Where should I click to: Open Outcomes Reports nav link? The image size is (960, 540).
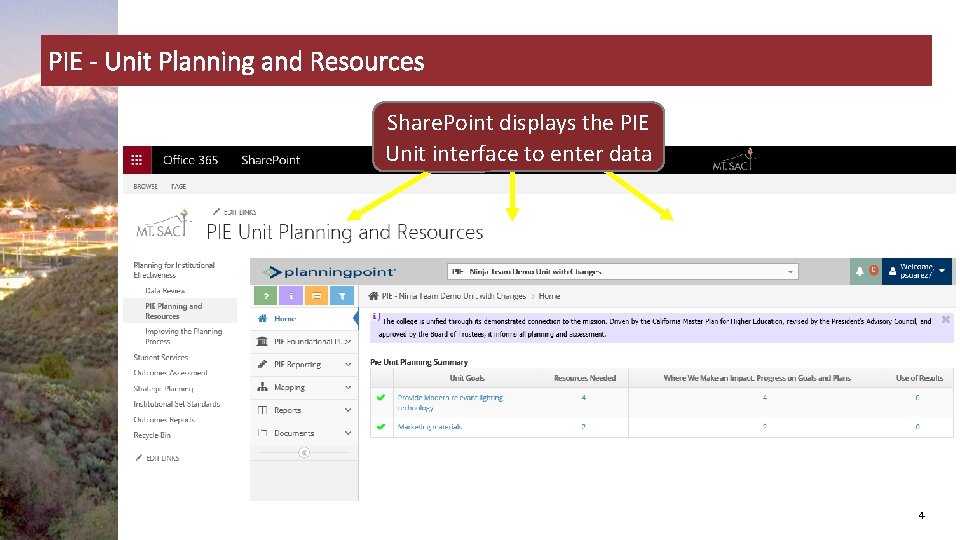164,419
